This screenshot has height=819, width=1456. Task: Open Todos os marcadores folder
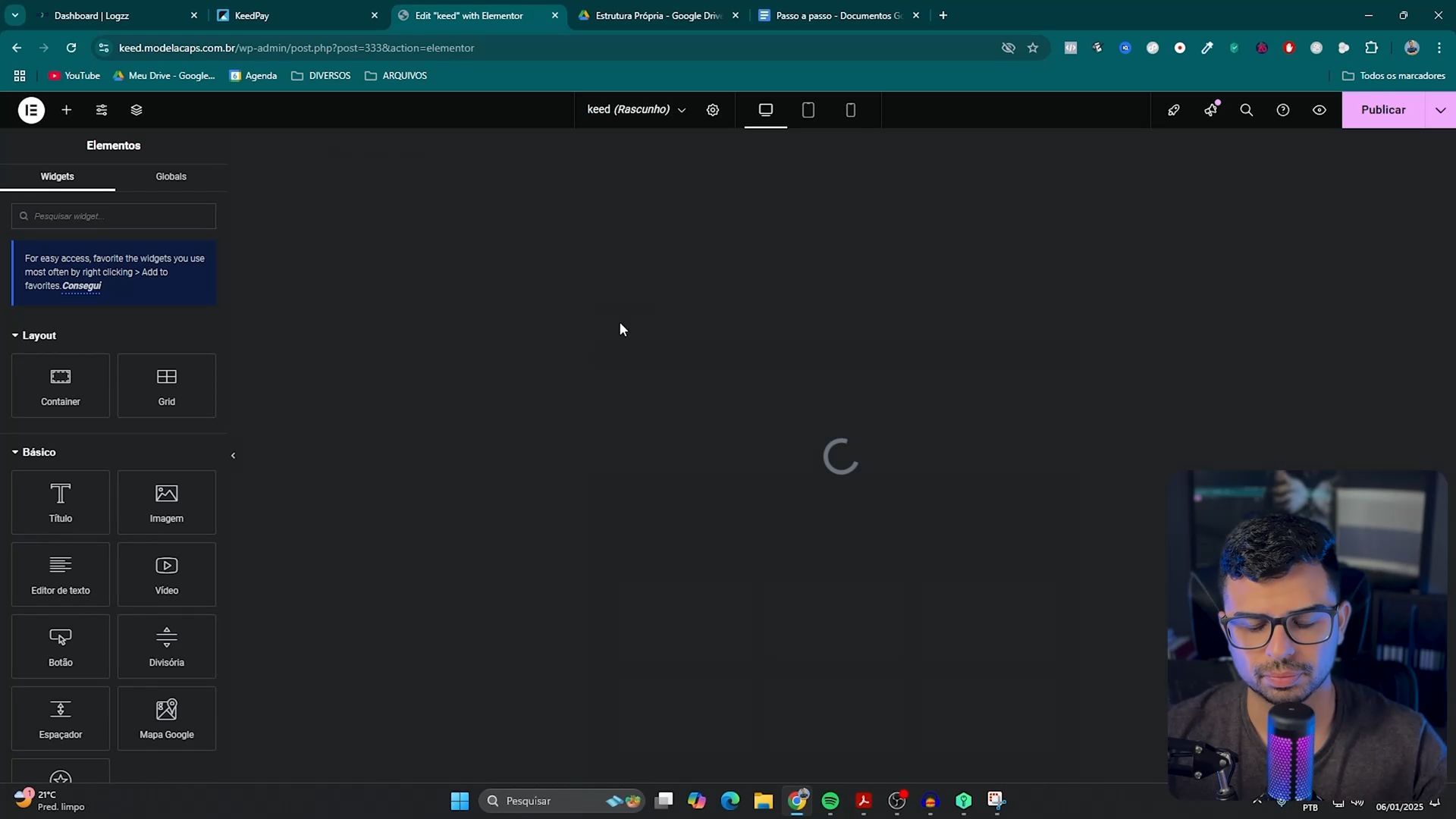tap(1394, 76)
